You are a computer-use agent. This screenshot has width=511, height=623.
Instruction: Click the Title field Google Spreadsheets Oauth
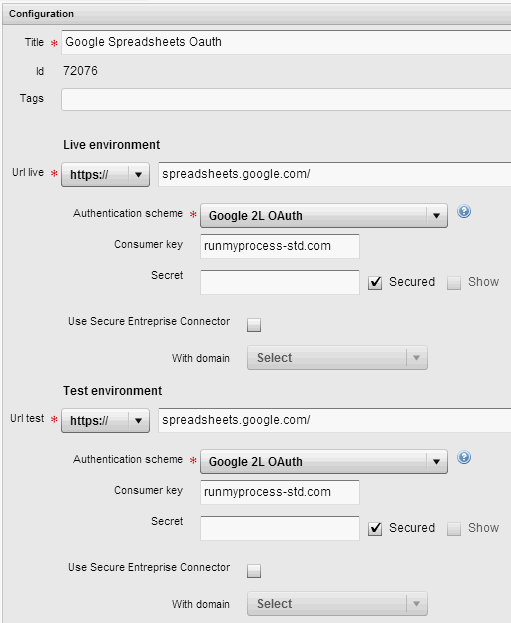pyautogui.click(x=286, y=42)
